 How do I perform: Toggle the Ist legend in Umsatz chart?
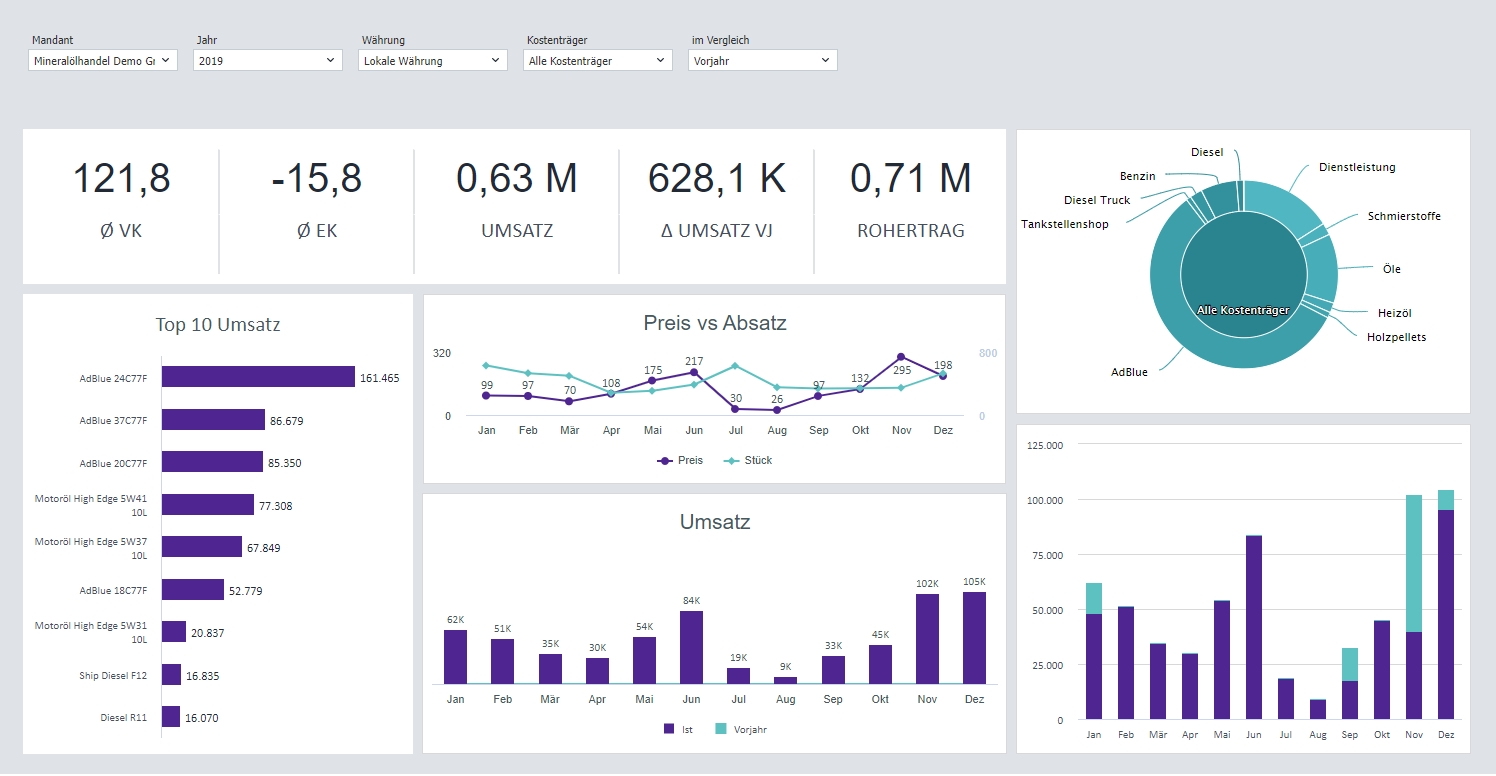pyautogui.click(x=678, y=730)
